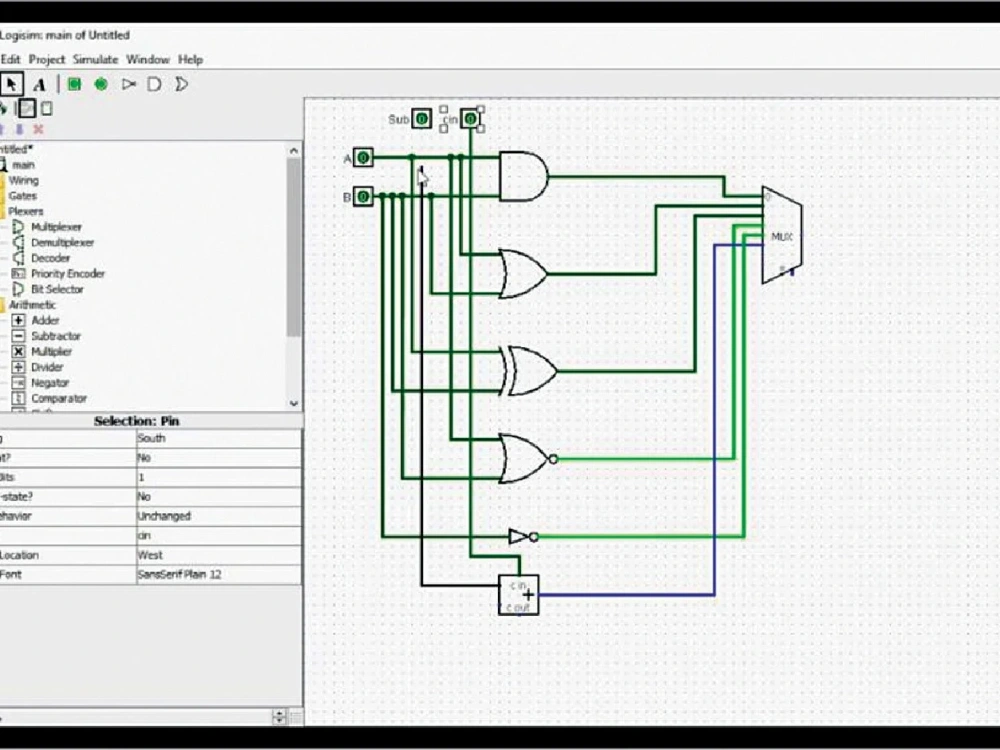Select the Subtractor component
The width and height of the screenshot is (1000, 750).
pyautogui.click(x=56, y=336)
